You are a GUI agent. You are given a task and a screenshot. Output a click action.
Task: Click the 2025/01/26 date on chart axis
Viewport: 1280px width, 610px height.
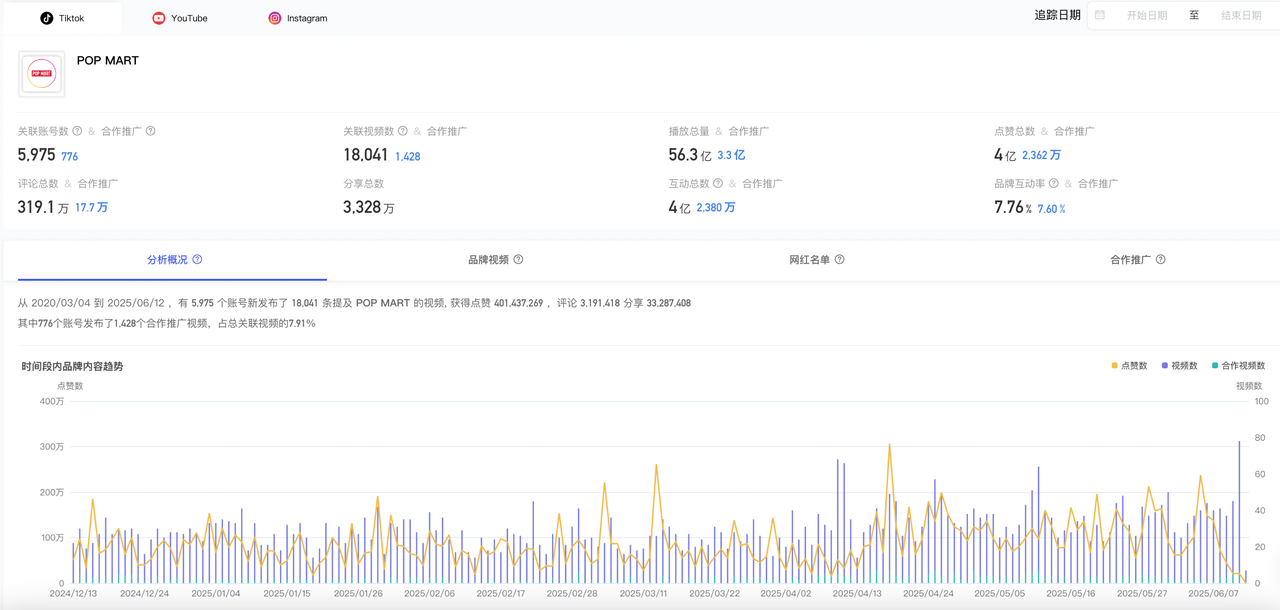click(358, 593)
